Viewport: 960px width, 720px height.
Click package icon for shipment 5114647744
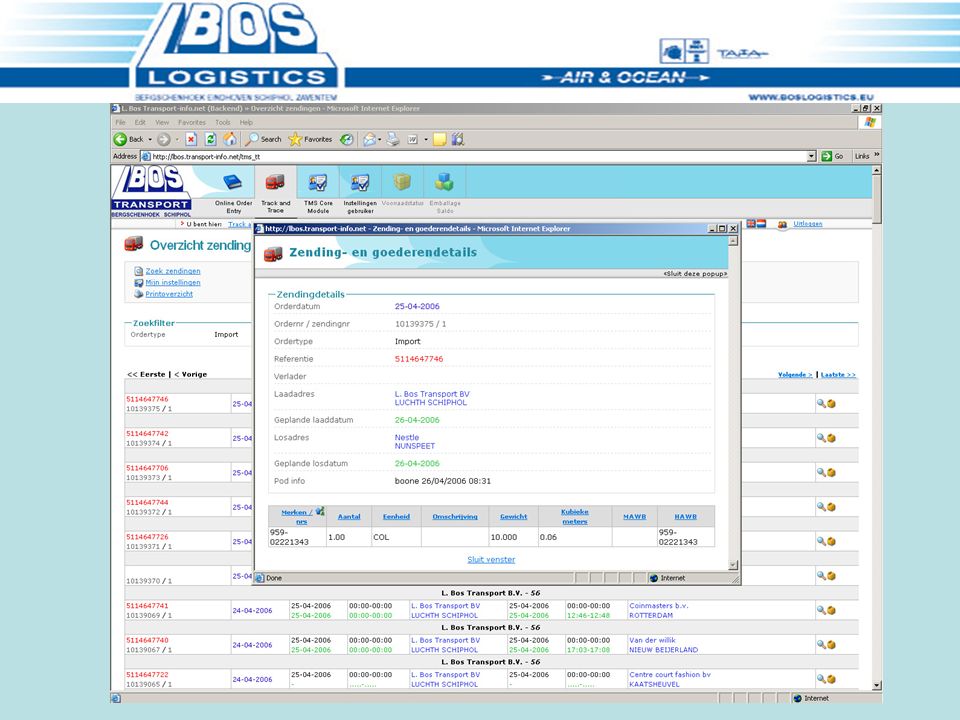tap(831, 508)
